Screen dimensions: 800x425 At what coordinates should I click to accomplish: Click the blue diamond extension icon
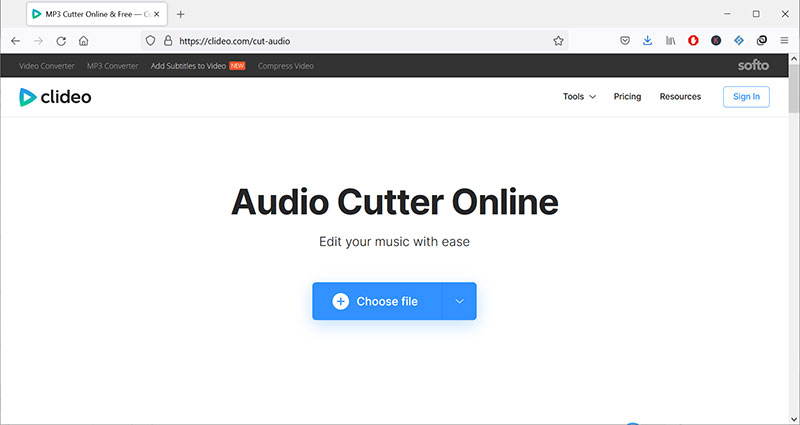coord(739,41)
